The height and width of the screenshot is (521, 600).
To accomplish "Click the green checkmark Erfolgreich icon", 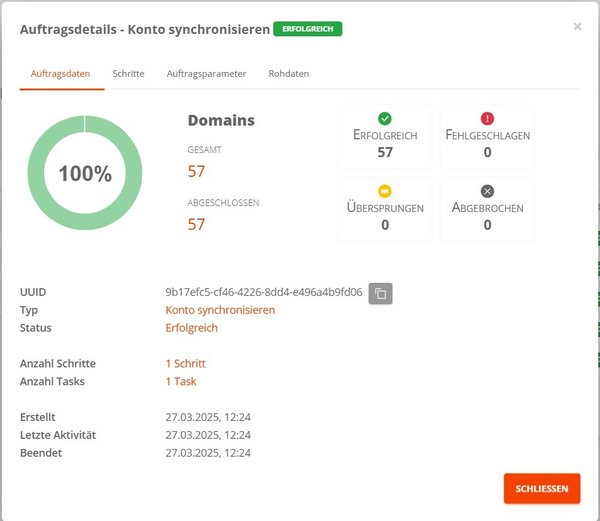I will (x=385, y=118).
